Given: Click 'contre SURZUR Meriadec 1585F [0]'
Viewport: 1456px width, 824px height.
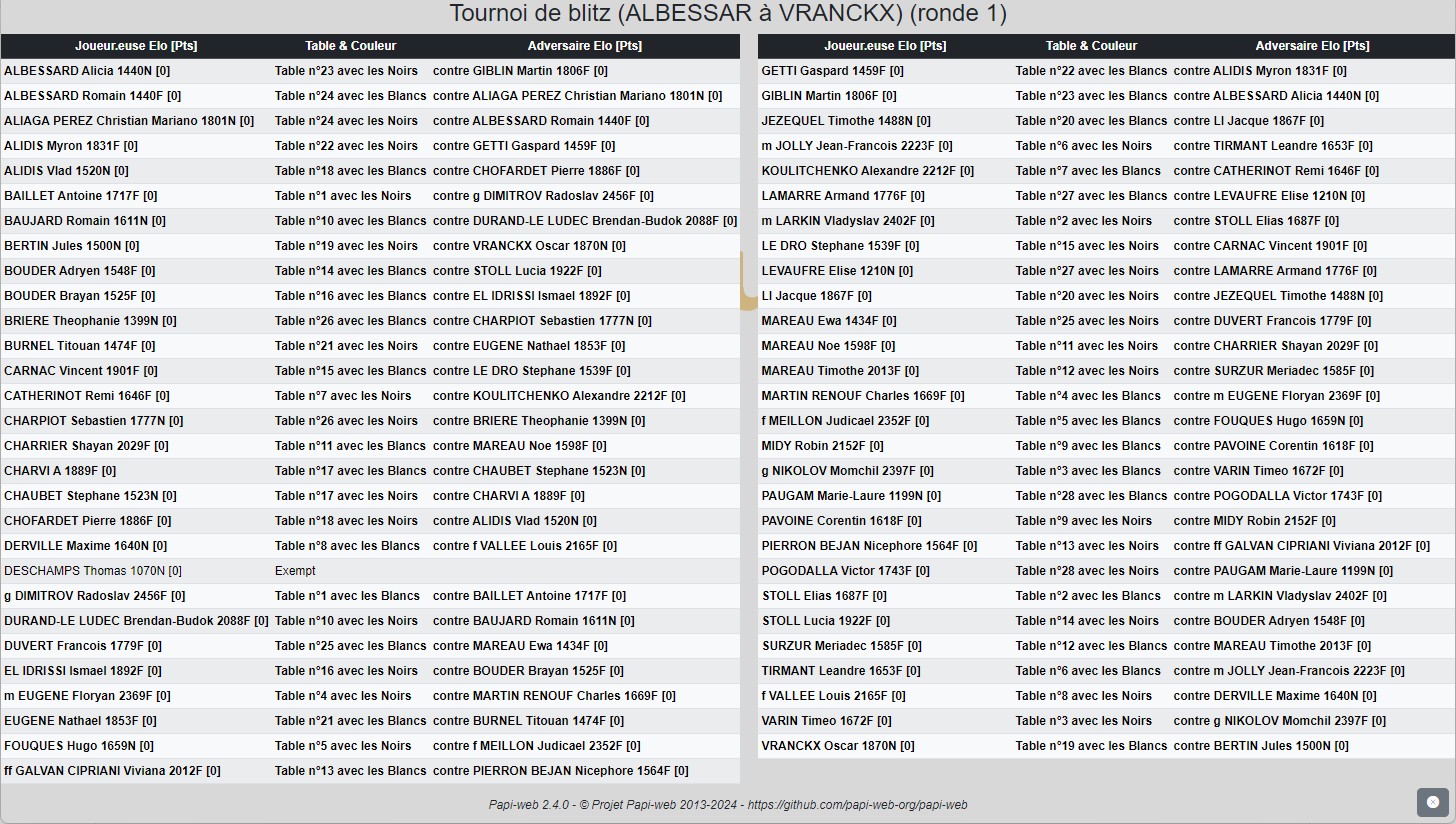Looking at the screenshot, I should [x=1274, y=371].
